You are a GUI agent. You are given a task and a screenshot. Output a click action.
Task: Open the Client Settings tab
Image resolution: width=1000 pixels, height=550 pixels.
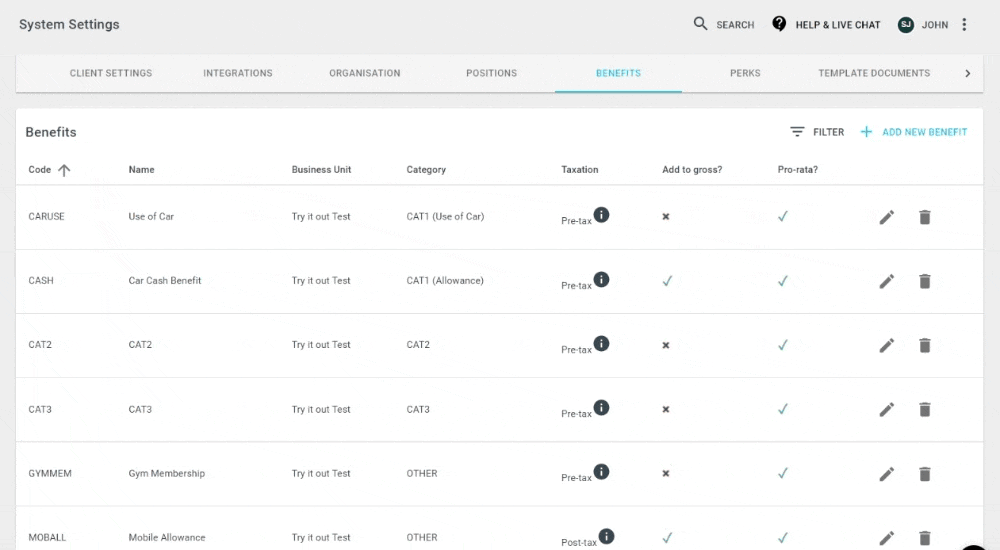[111, 73]
